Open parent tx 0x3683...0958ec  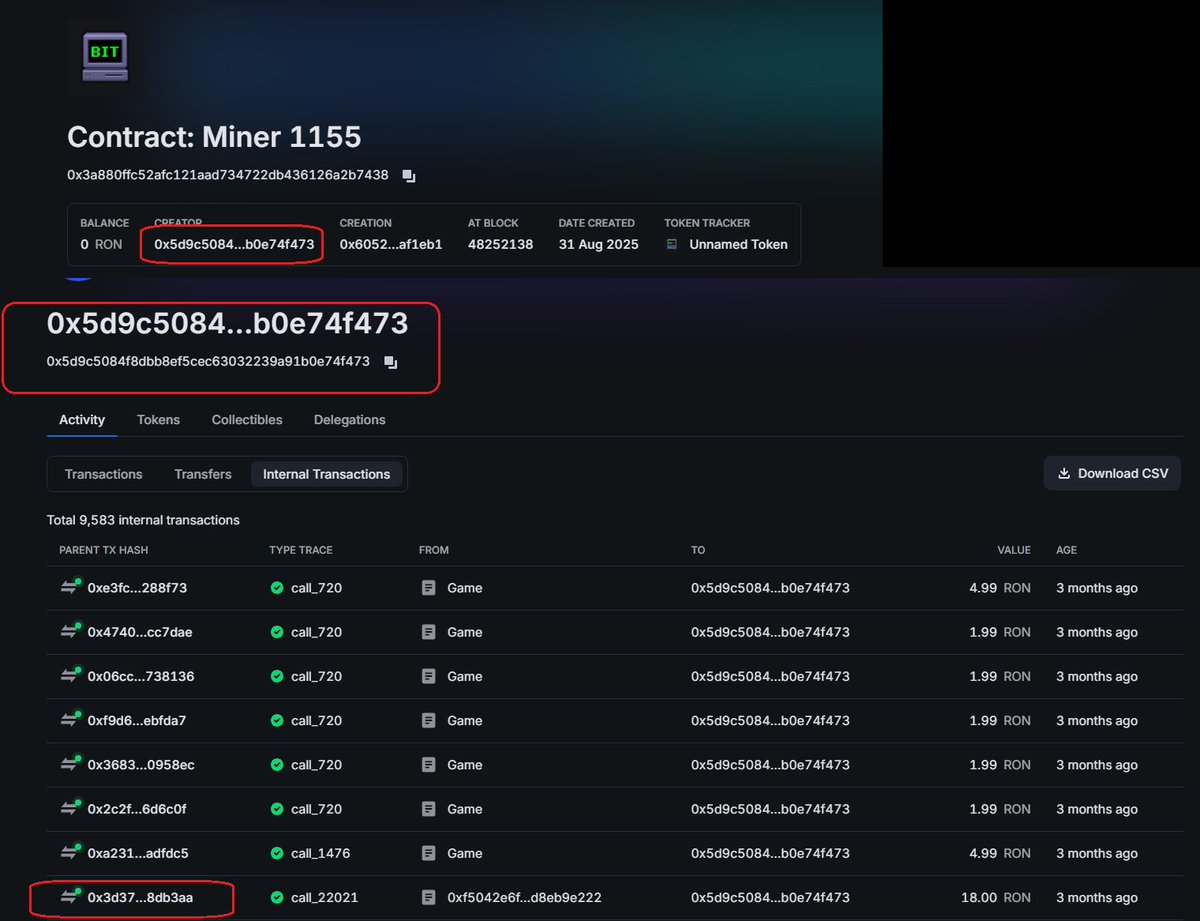pyautogui.click(x=141, y=765)
